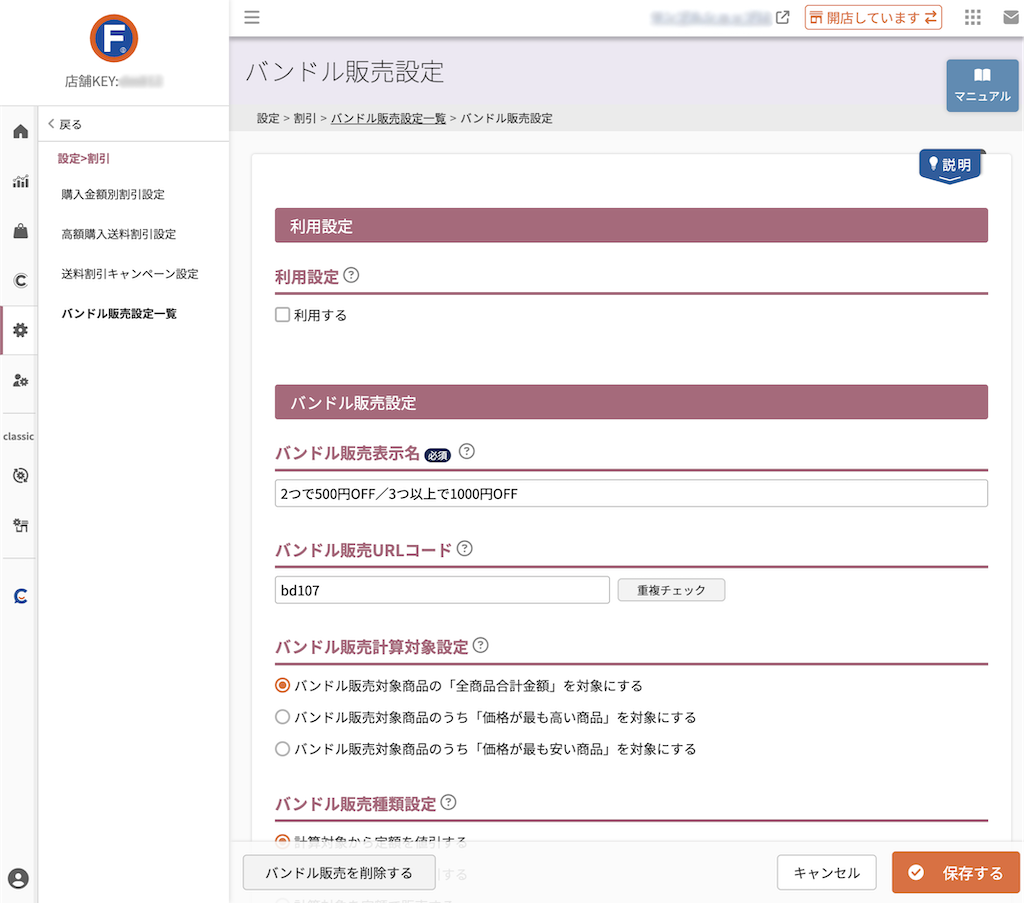The image size is (1024, 903).
Task: Click help icon beside バンドル販売種類設定
Action: click(x=448, y=802)
